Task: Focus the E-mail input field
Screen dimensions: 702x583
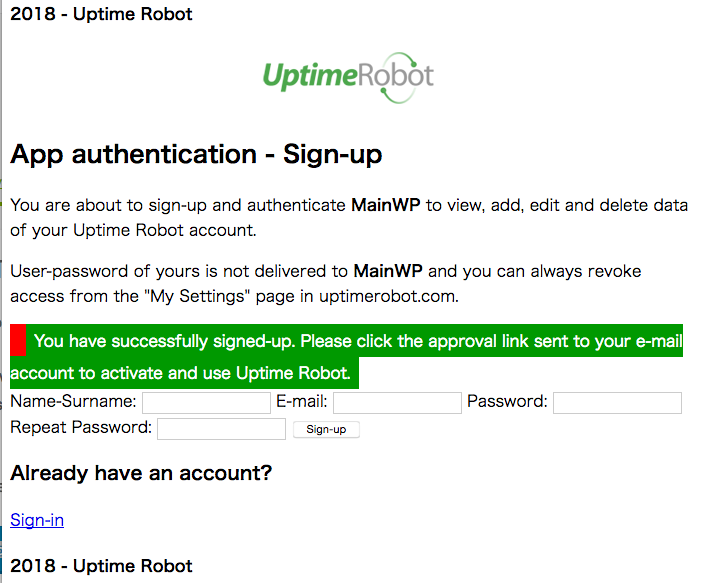Action: coord(397,403)
